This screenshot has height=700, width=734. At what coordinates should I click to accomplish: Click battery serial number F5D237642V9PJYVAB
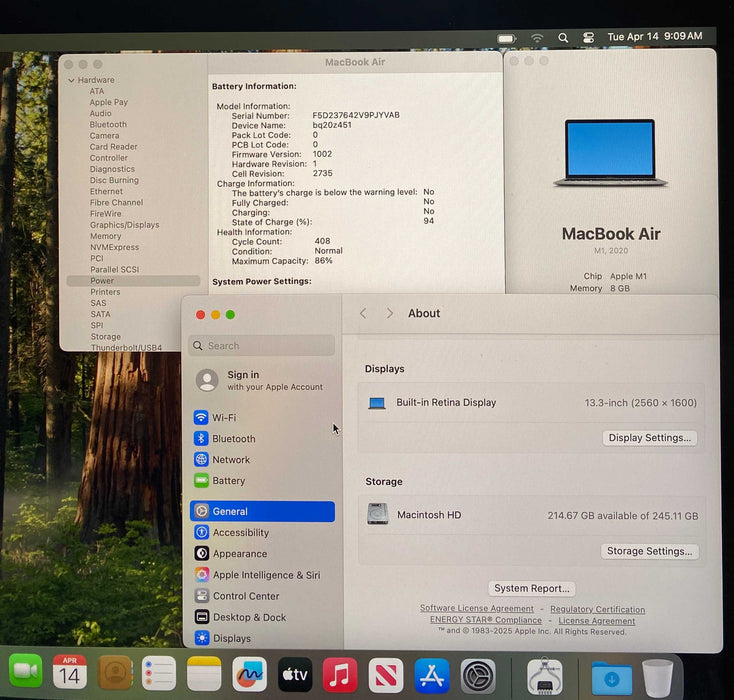coord(356,115)
